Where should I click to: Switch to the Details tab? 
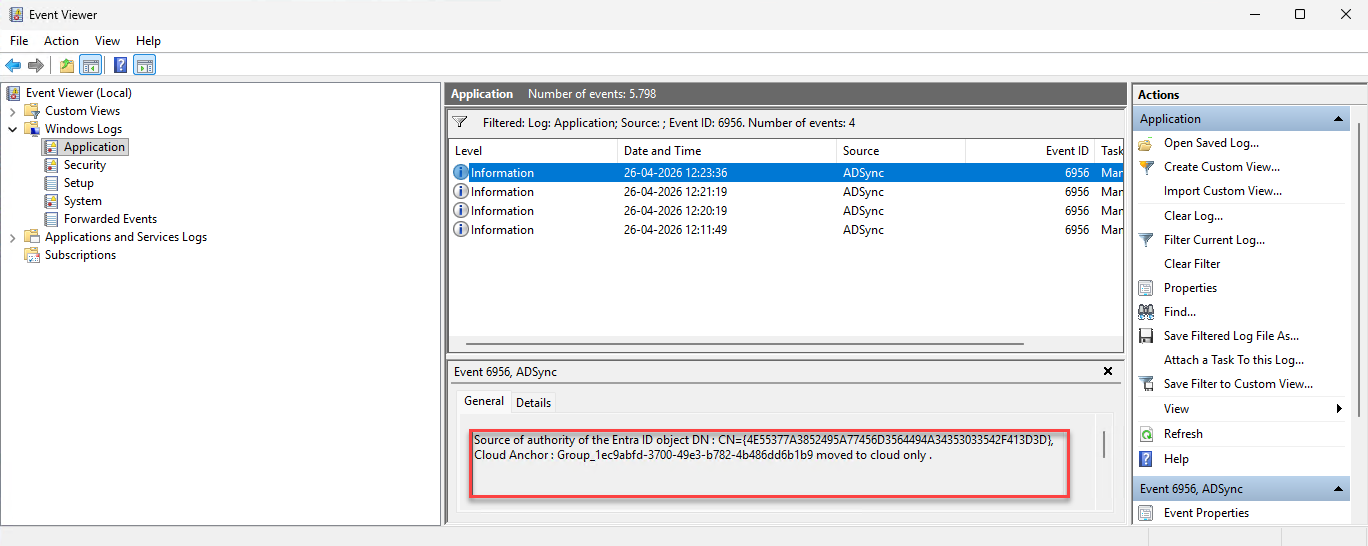(533, 402)
